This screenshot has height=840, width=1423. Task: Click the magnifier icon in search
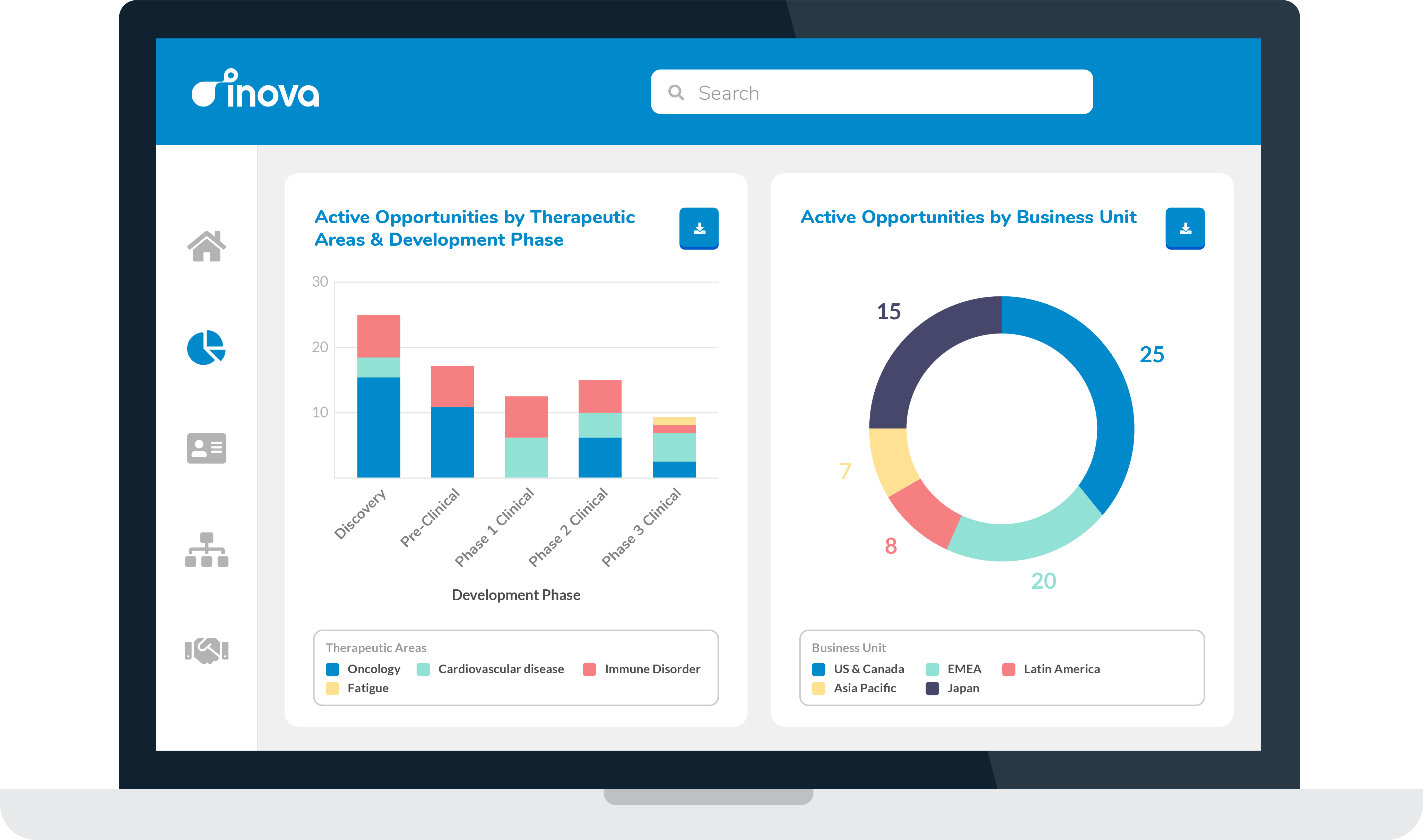[x=676, y=92]
